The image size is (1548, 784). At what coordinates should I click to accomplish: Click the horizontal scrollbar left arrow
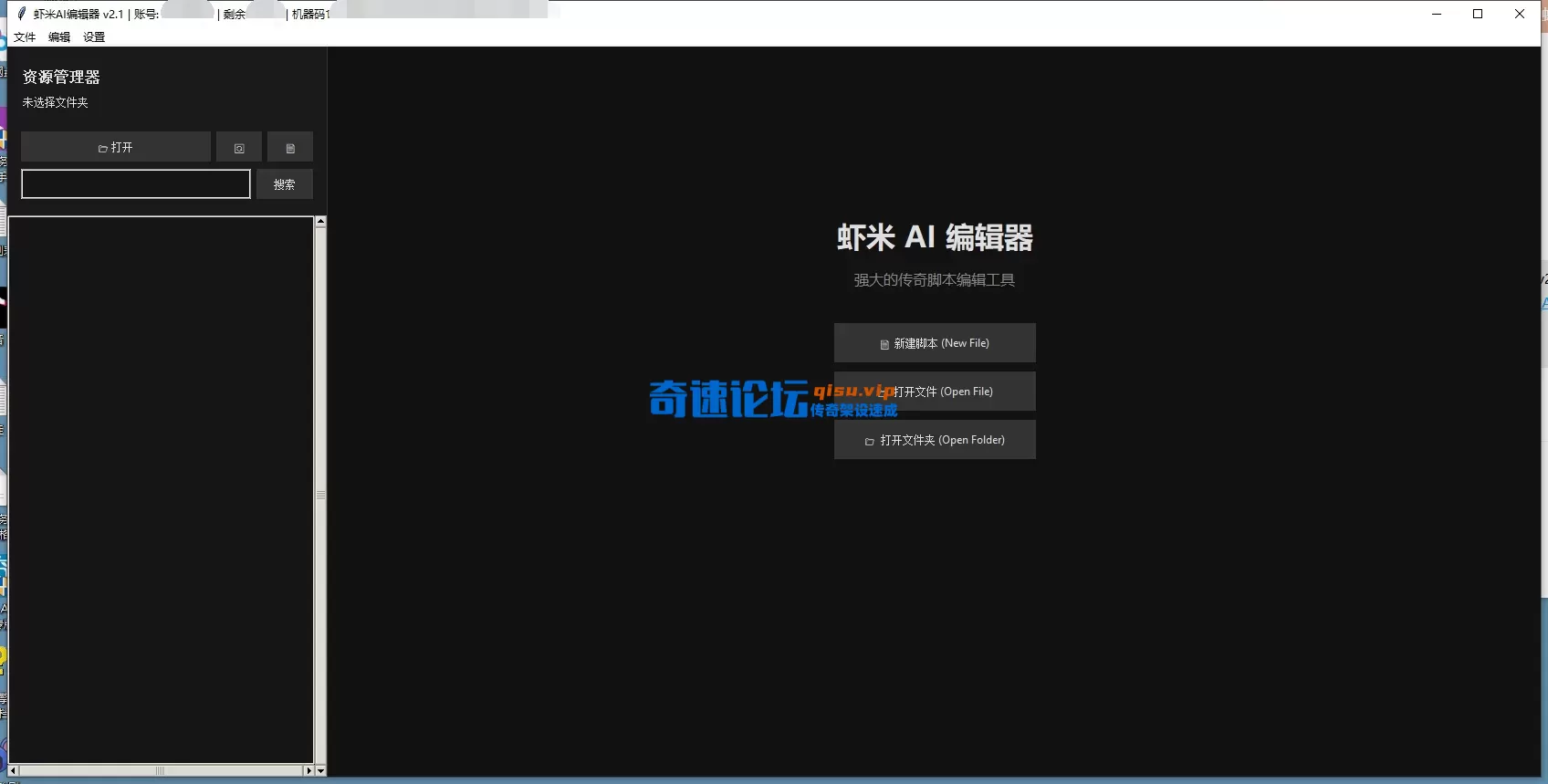13,771
